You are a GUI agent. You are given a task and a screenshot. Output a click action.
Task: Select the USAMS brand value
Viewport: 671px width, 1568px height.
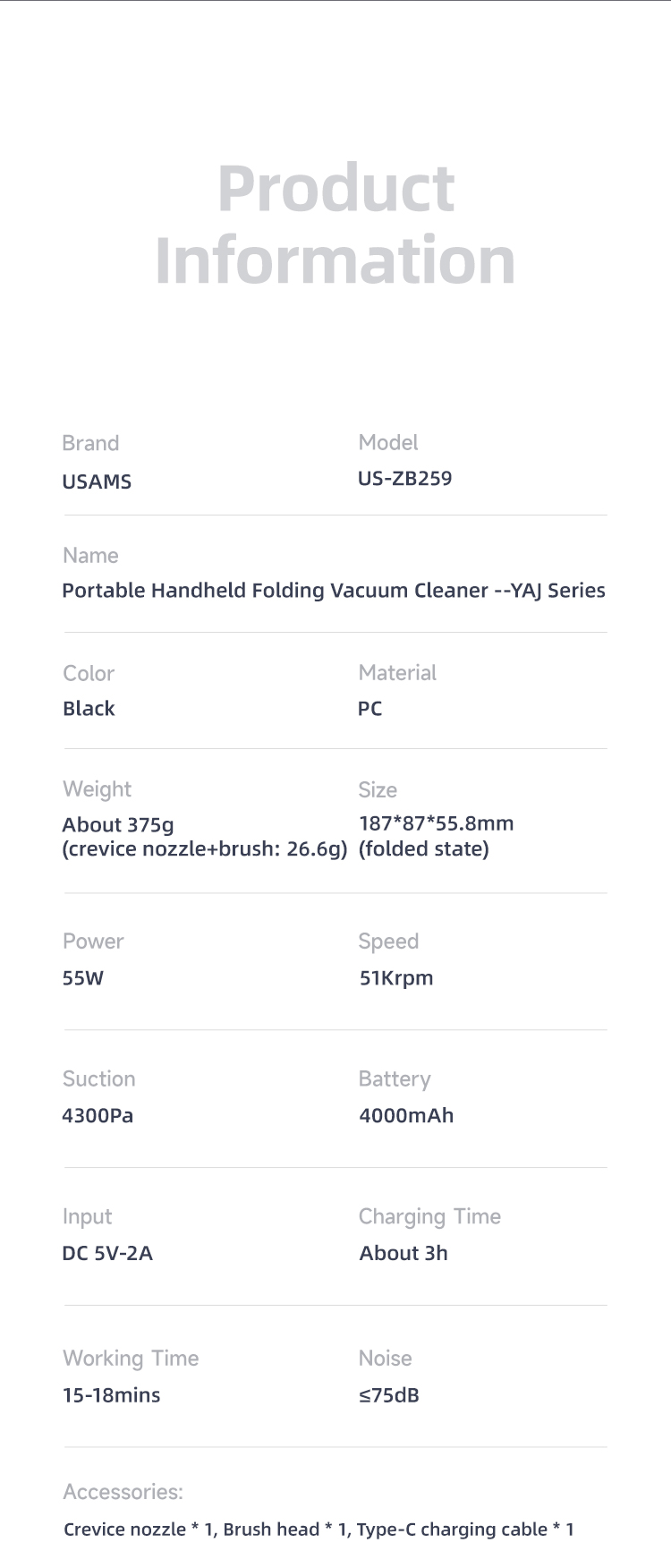[x=97, y=481]
